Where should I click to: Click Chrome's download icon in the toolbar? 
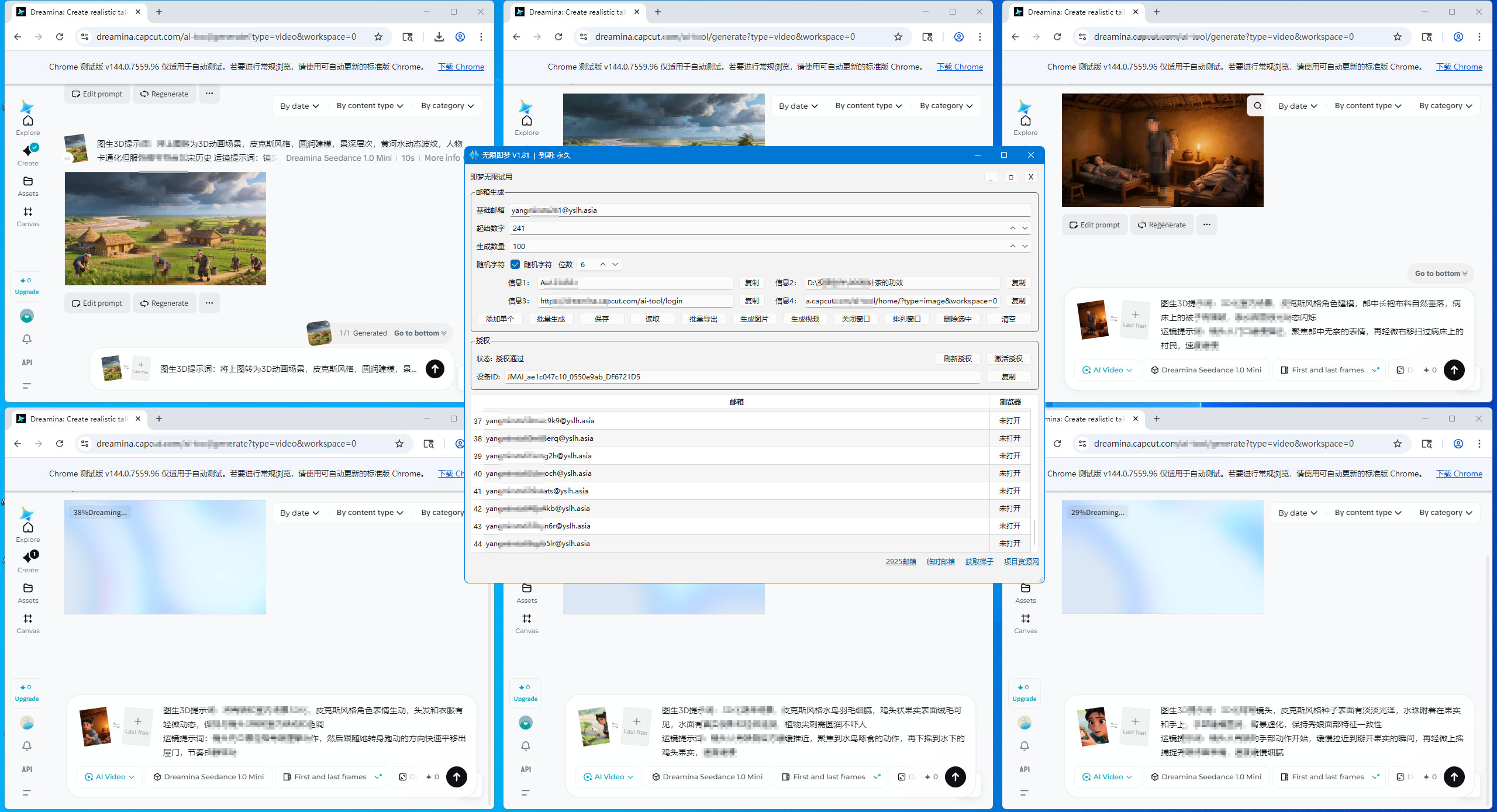[x=439, y=37]
